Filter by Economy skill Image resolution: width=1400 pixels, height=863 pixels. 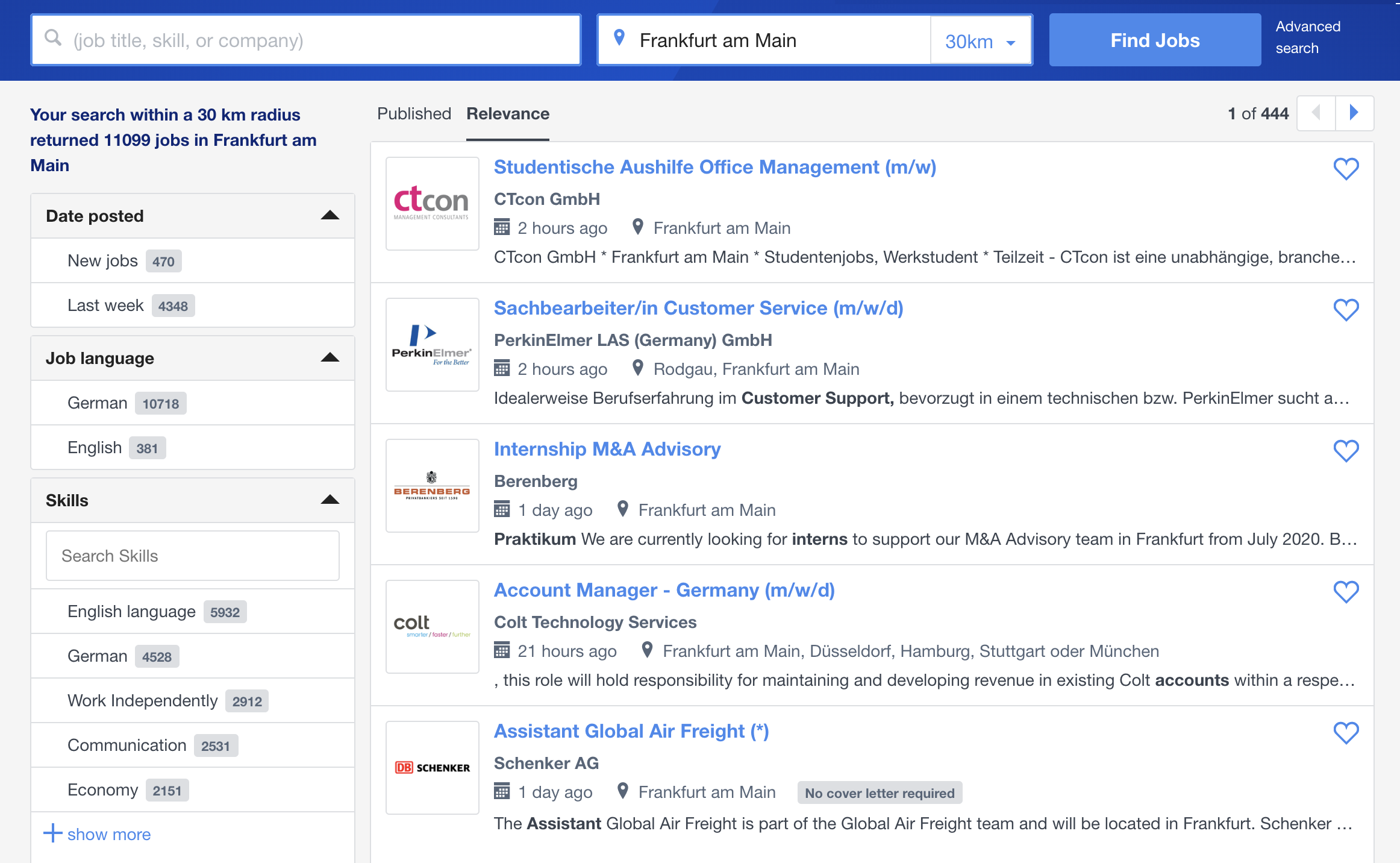coord(193,790)
